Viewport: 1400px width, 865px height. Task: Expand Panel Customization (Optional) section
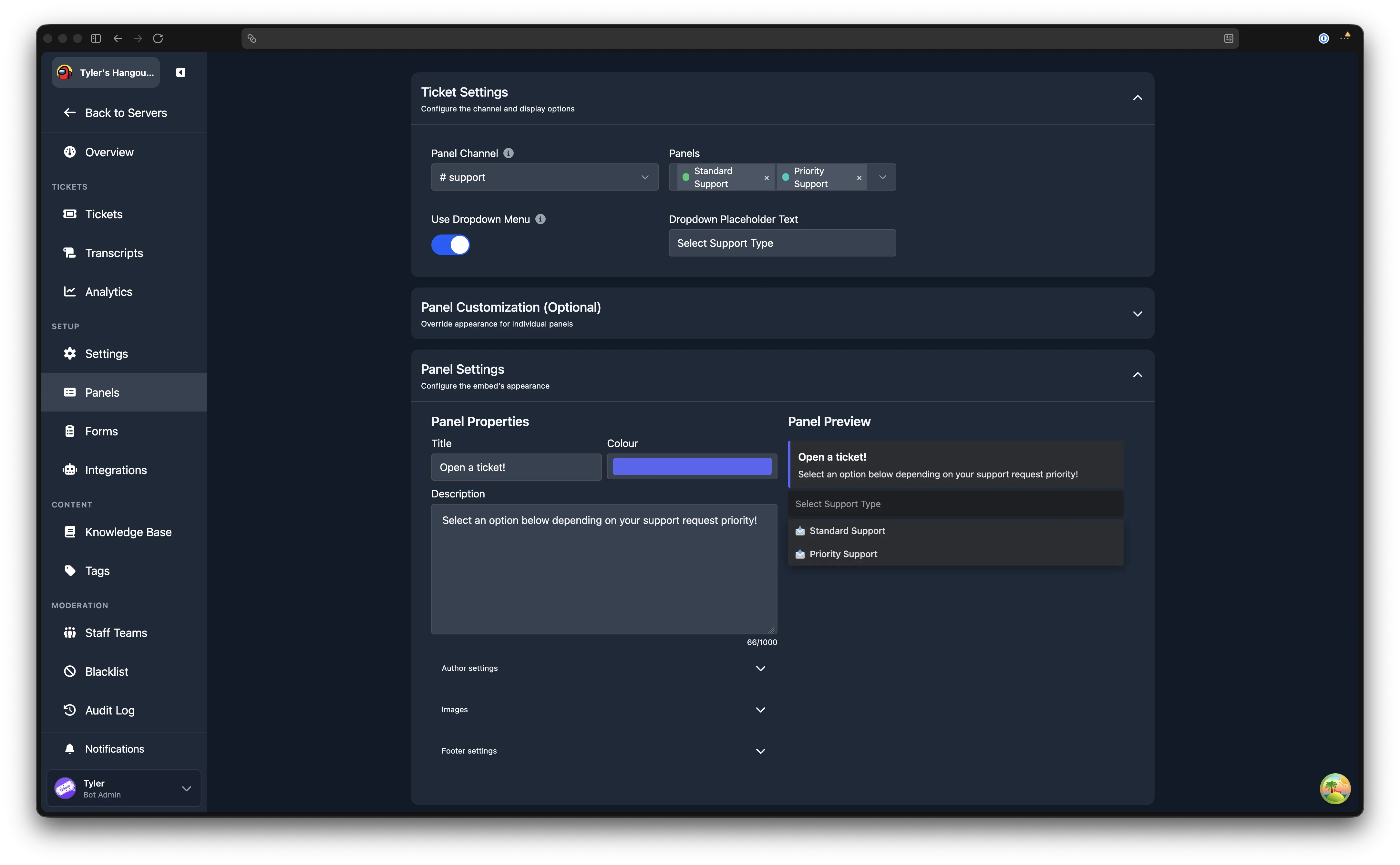point(1137,314)
